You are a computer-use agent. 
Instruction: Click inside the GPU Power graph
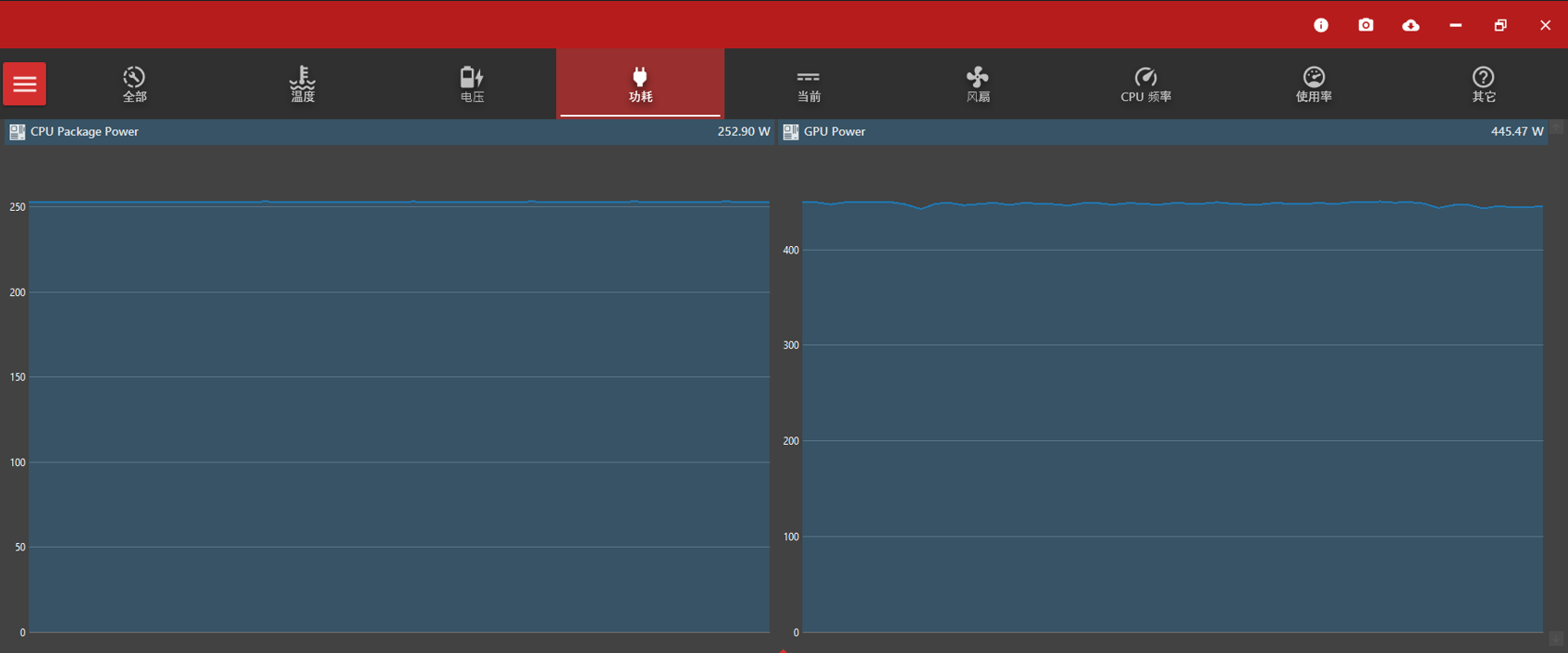(x=1172, y=416)
